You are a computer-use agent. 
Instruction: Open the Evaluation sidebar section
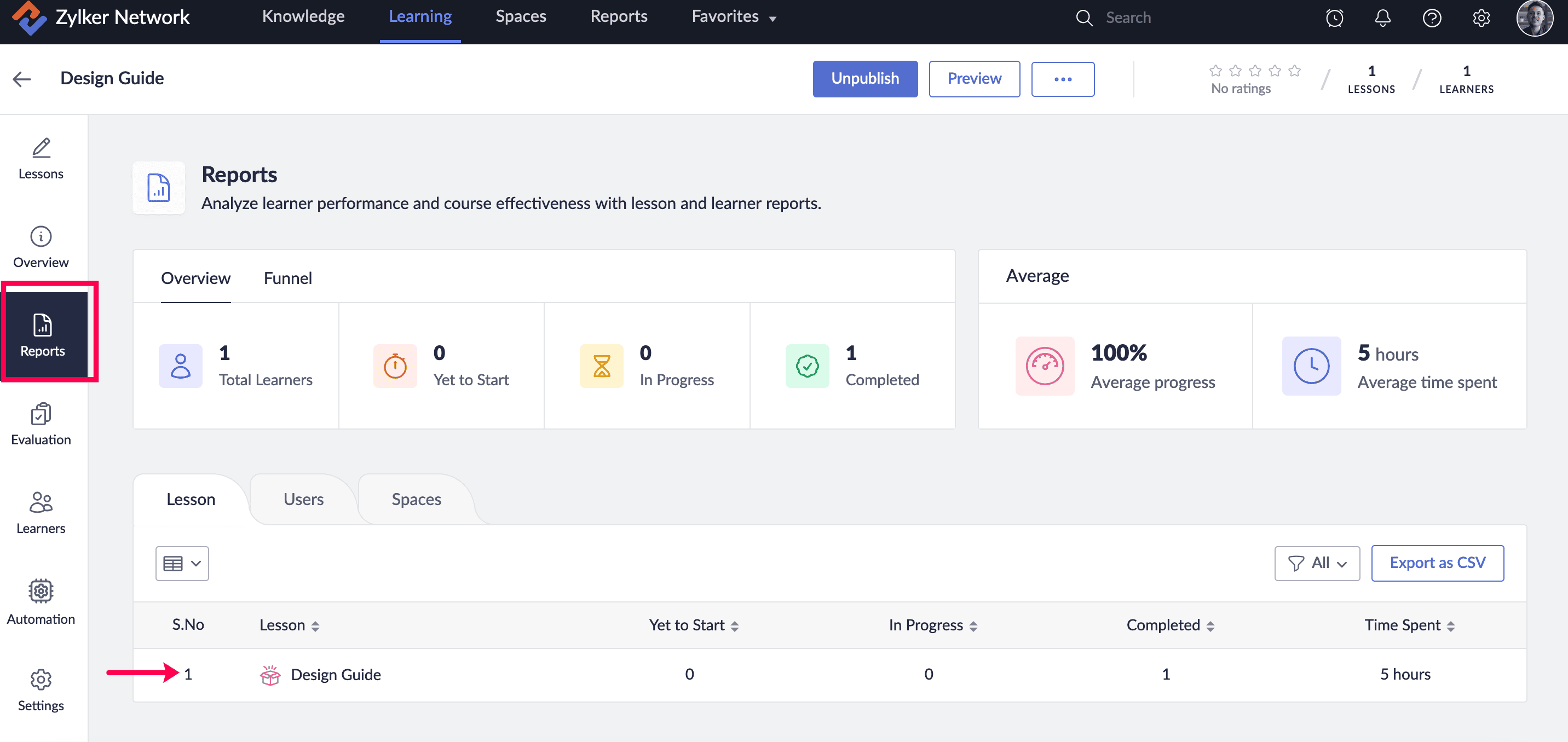tap(41, 425)
